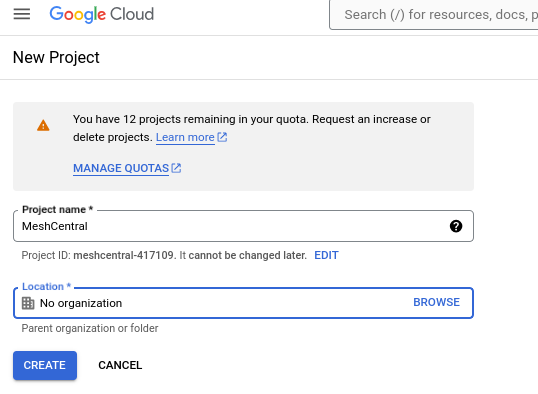Create the new project
The image size is (538, 394).
pyautogui.click(x=45, y=365)
